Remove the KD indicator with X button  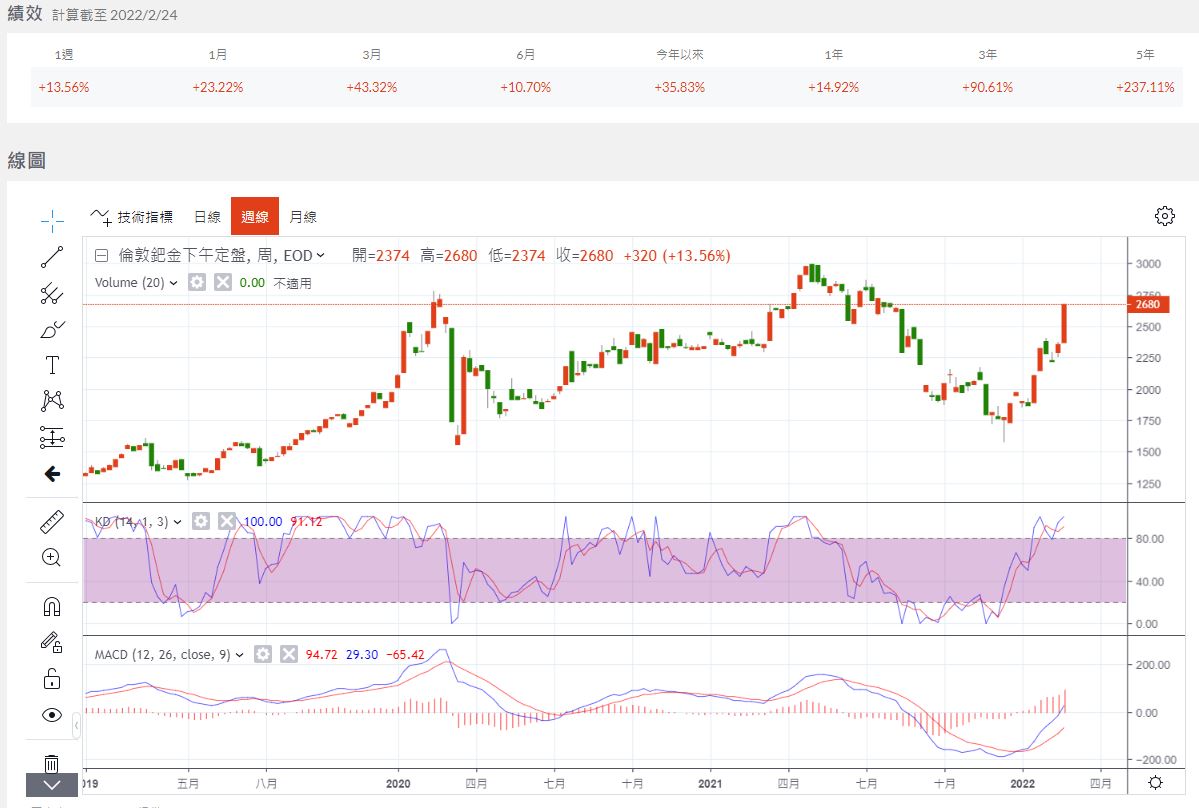[x=227, y=521]
